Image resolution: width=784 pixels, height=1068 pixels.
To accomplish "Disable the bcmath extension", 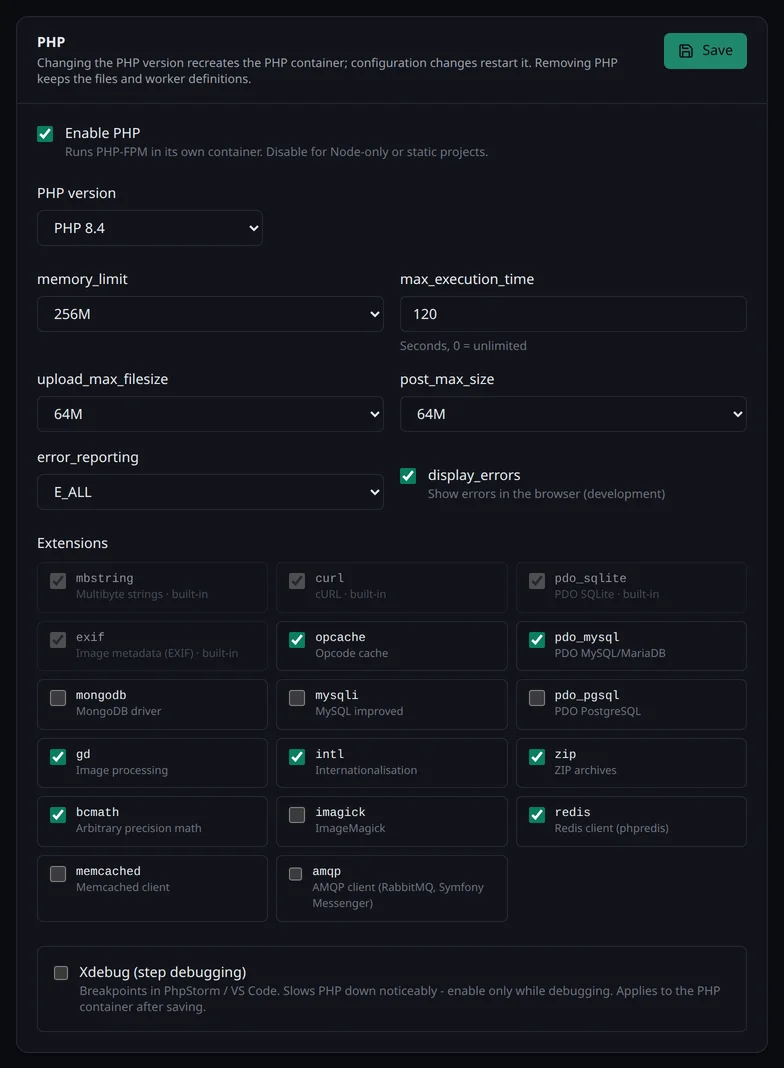I will click(58, 815).
